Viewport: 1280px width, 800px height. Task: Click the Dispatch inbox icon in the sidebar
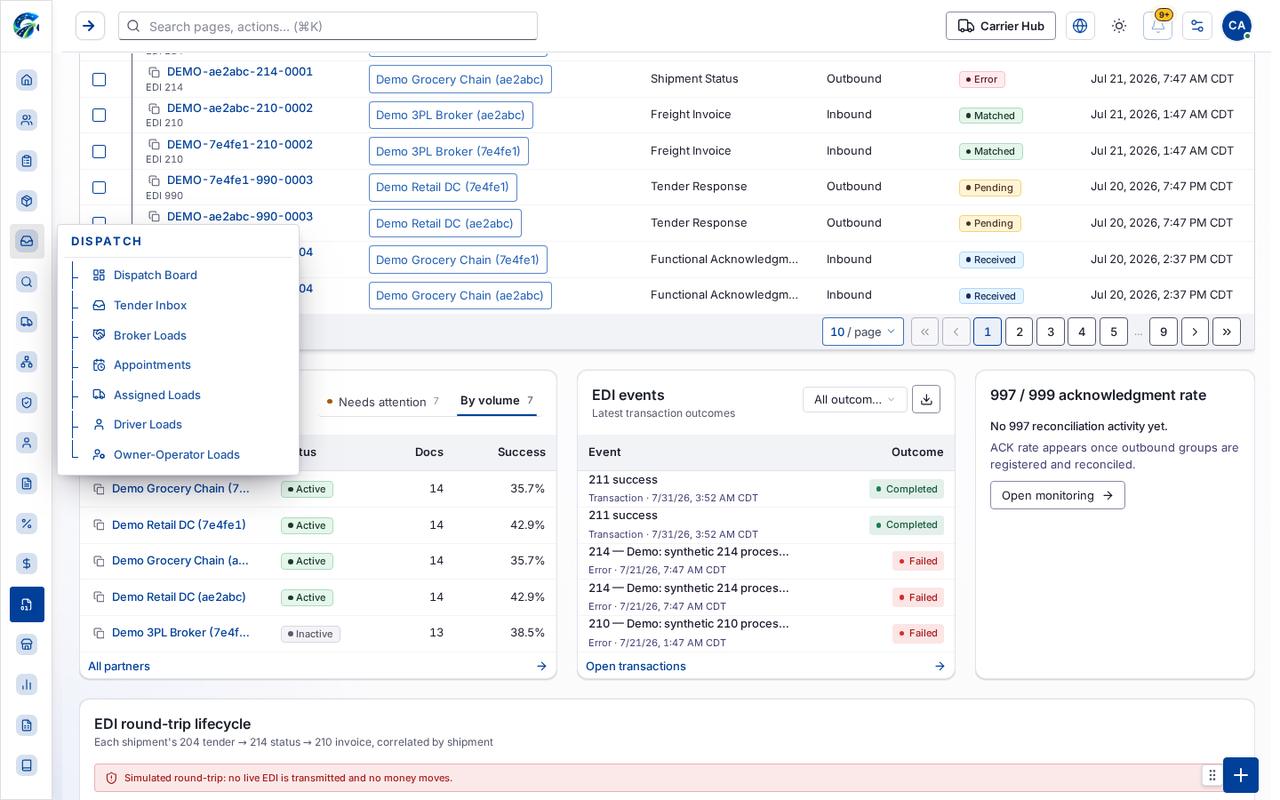[27, 241]
